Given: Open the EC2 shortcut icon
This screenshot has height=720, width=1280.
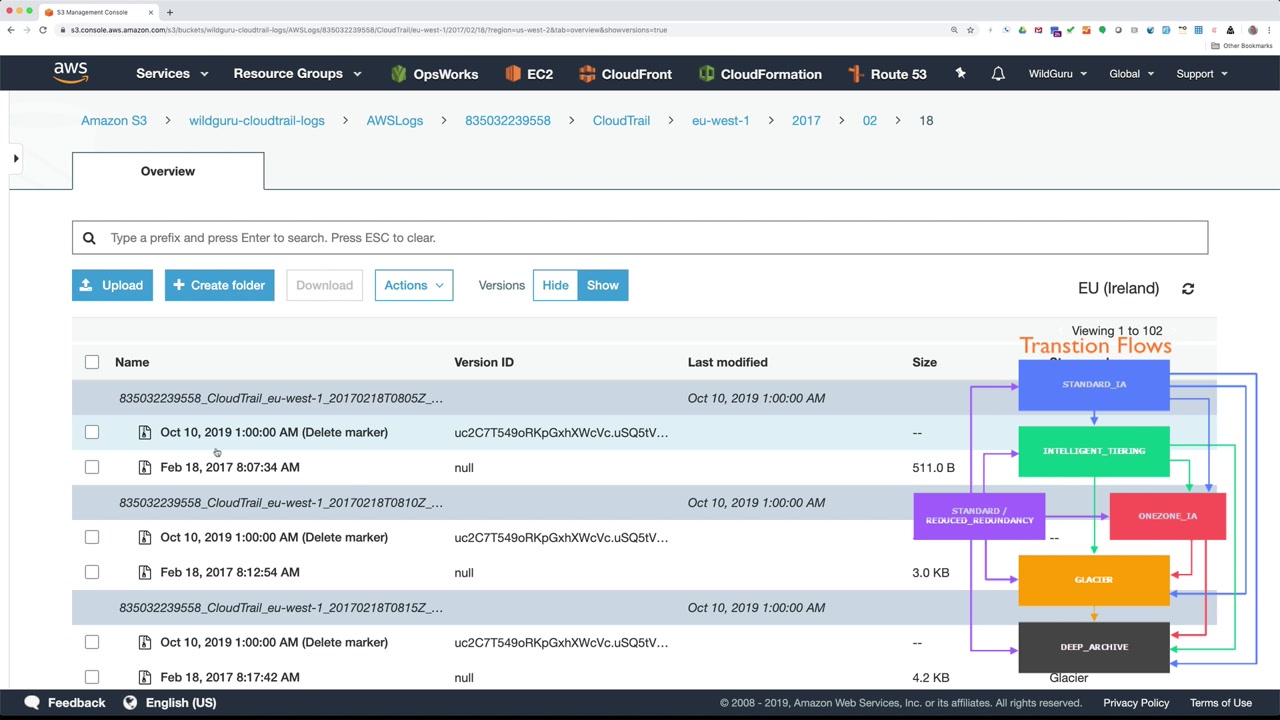Looking at the screenshot, I should [x=513, y=74].
